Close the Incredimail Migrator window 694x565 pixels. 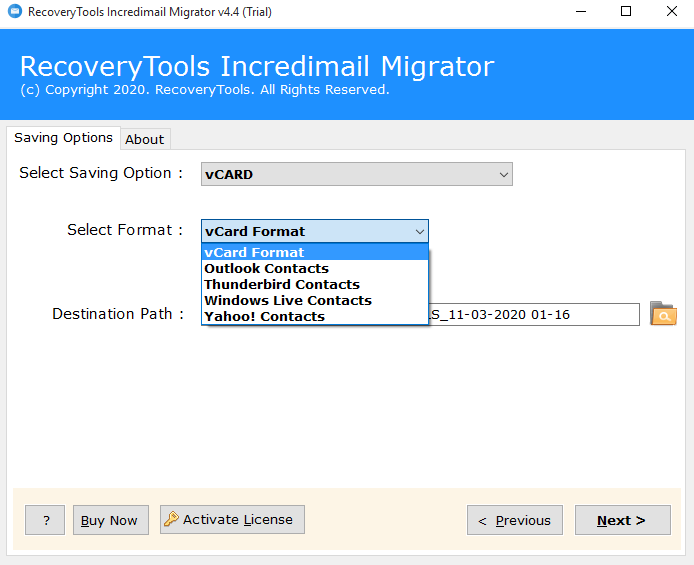tap(671, 12)
